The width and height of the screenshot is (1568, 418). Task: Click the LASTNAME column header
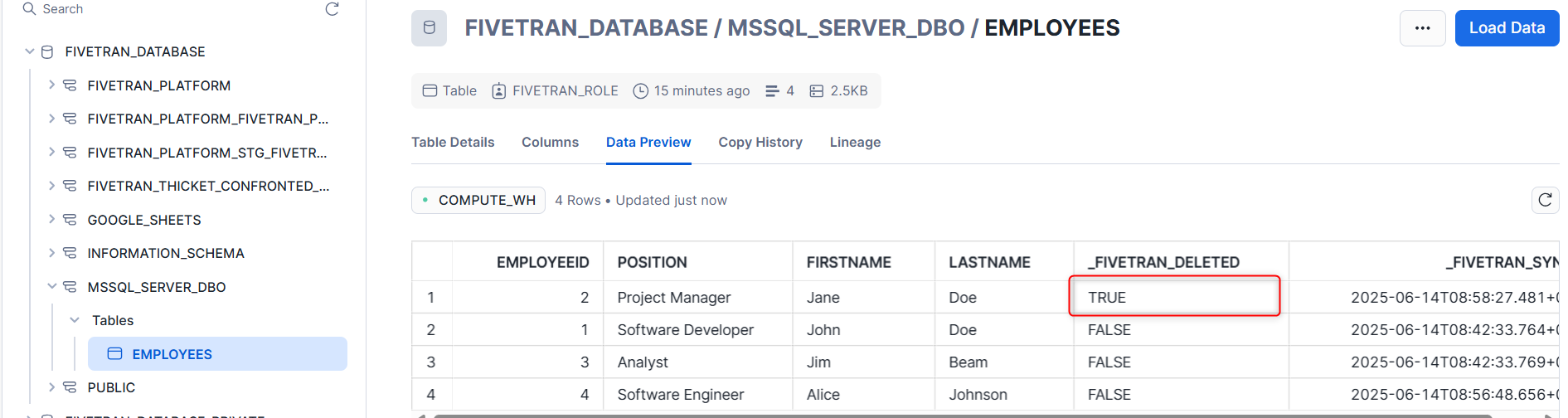click(x=1004, y=262)
